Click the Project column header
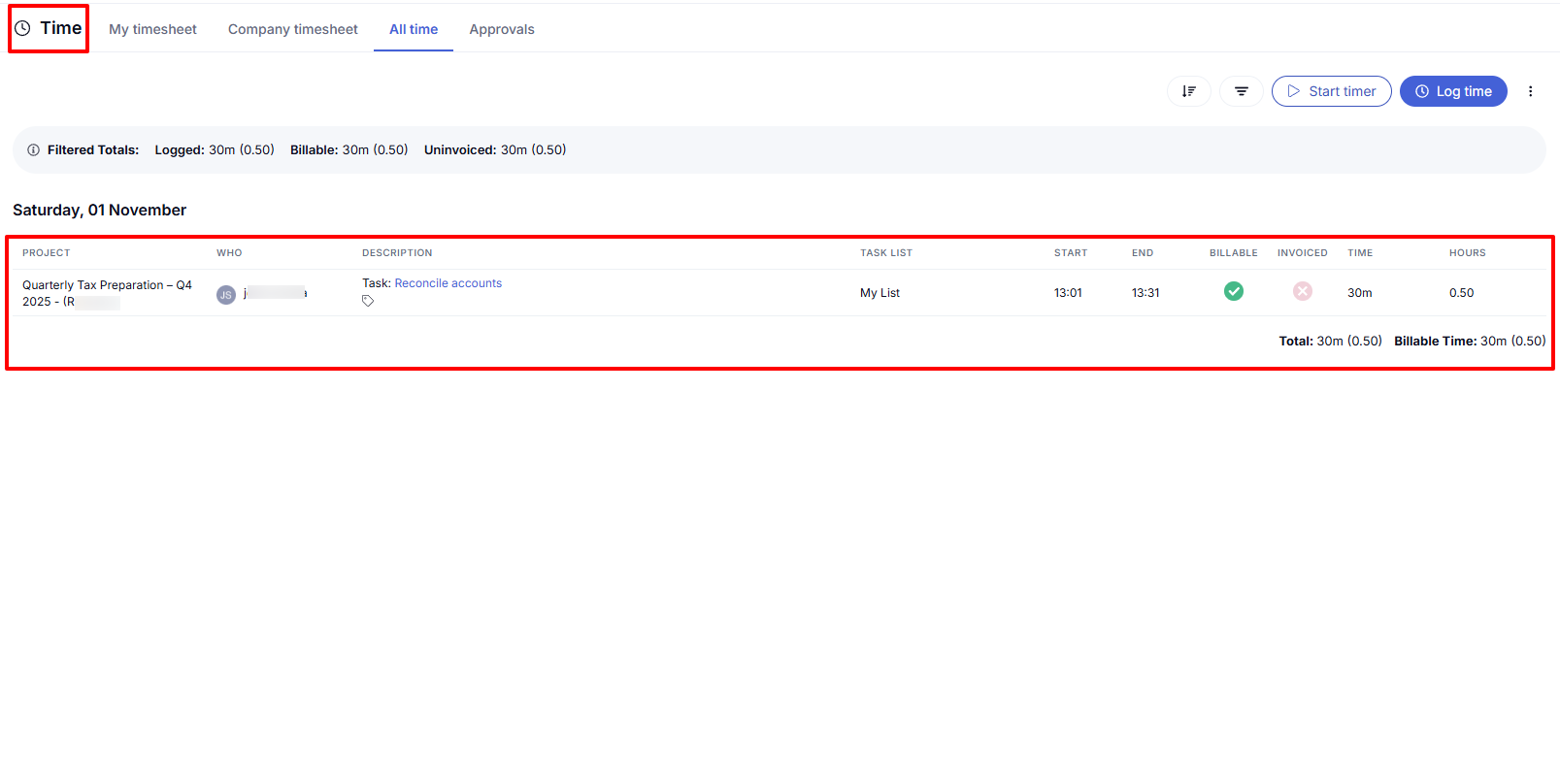The width and height of the screenshot is (1560, 784). coord(47,253)
